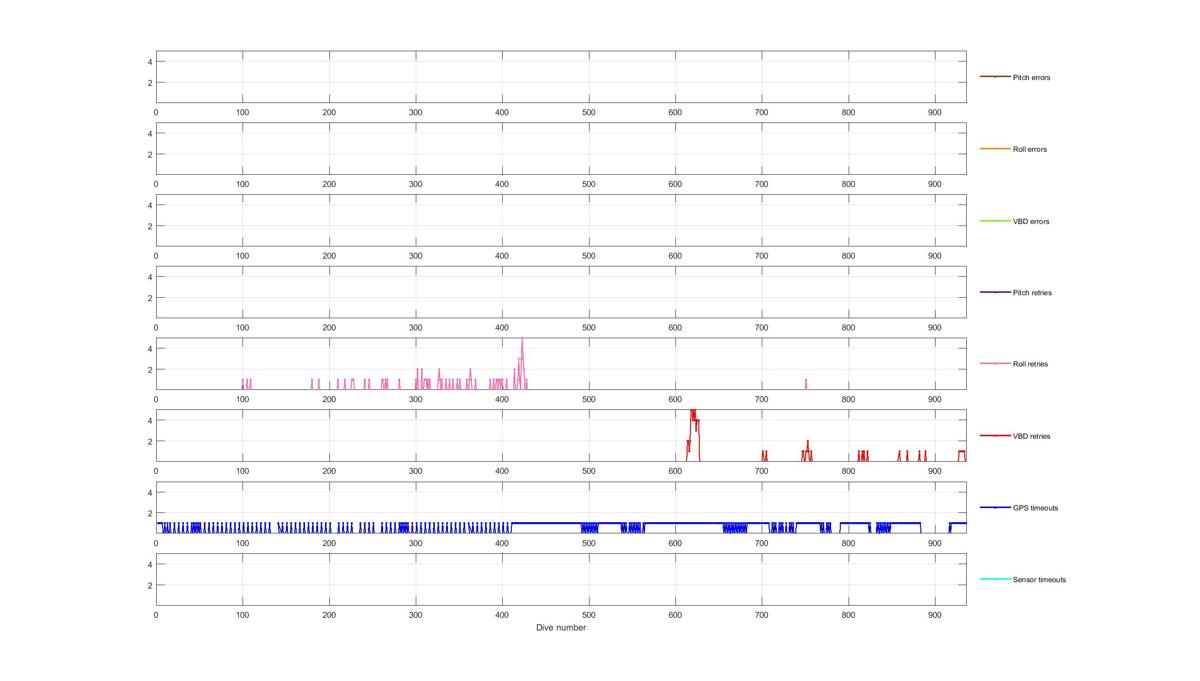The width and height of the screenshot is (1200, 681).
Task: Click the "4" y-axis tick of the Pitch errors plot
Action: tap(150, 62)
